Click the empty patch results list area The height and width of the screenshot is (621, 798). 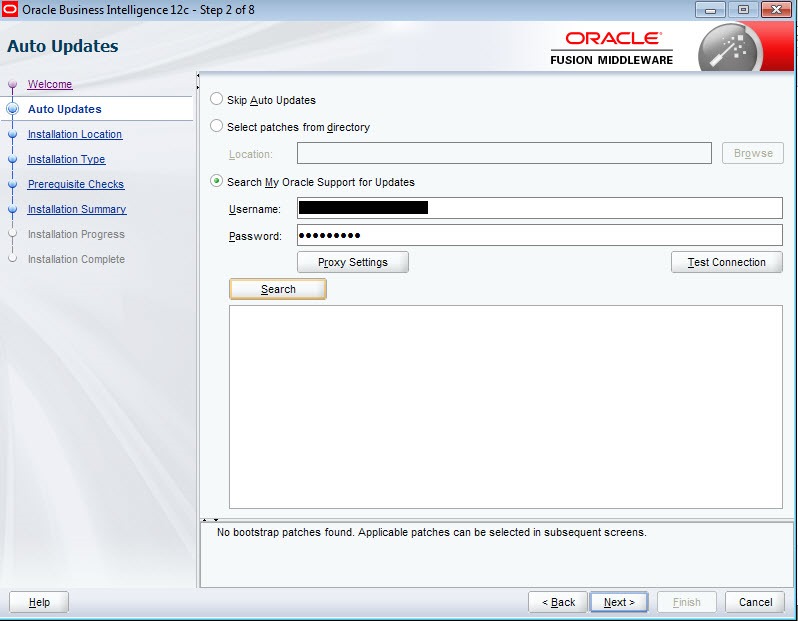click(x=505, y=407)
